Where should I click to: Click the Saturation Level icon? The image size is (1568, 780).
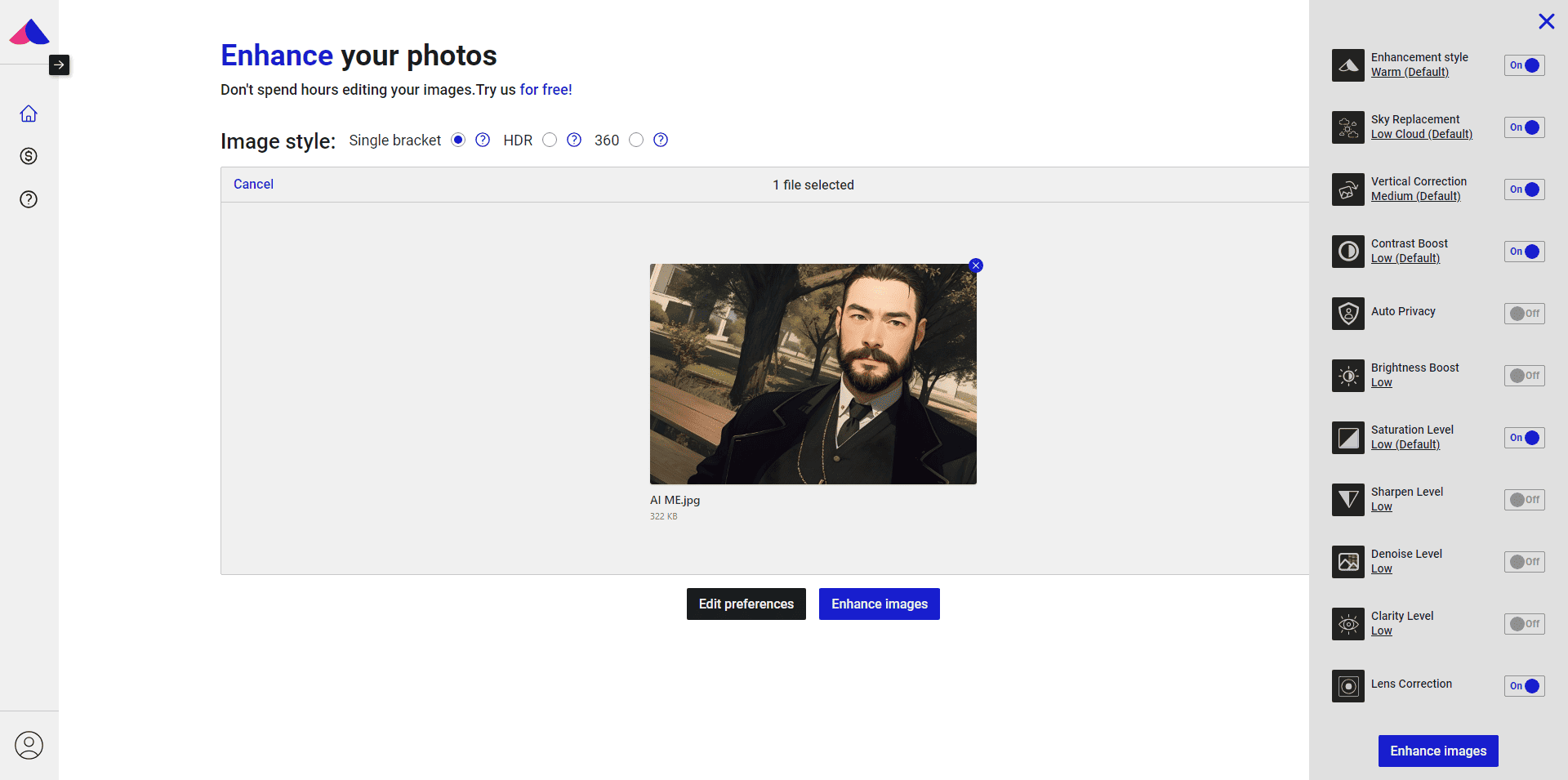click(1348, 438)
